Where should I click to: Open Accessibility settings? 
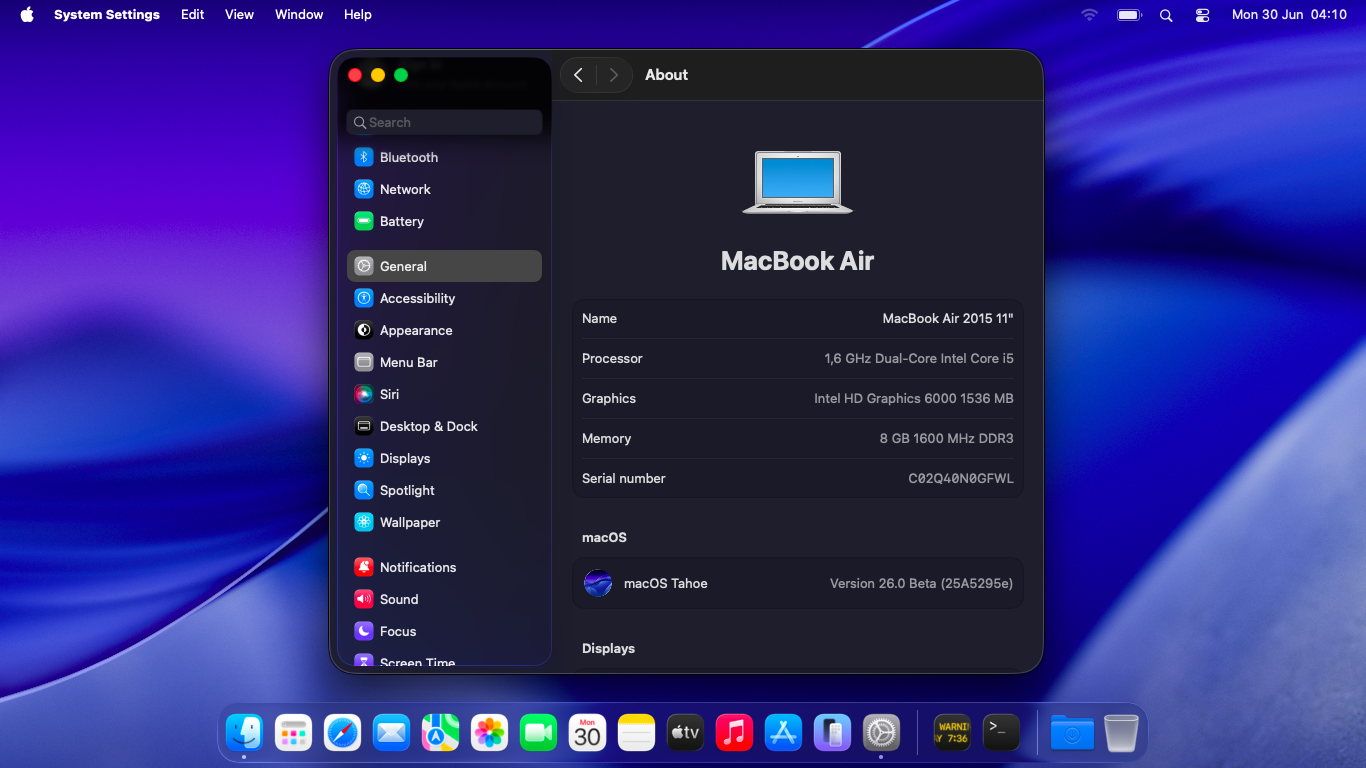444,298
